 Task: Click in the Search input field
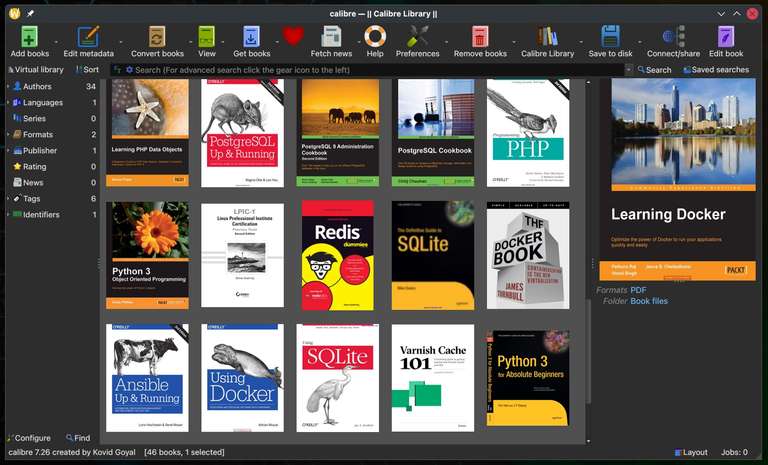click(x=370, y=70)
